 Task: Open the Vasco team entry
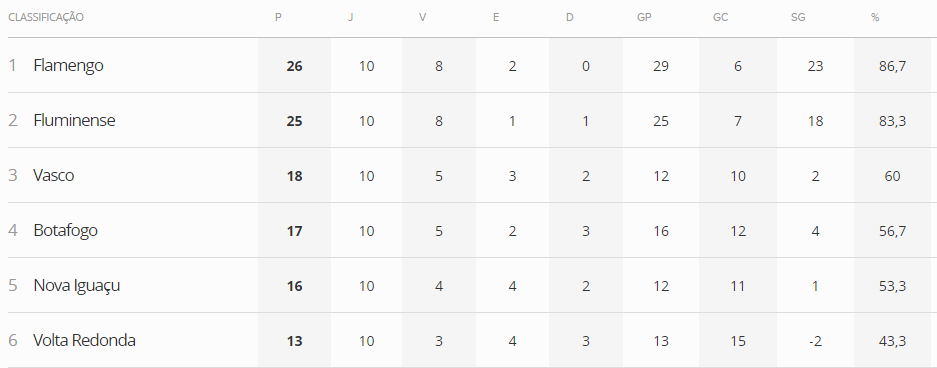click(54, 175)
